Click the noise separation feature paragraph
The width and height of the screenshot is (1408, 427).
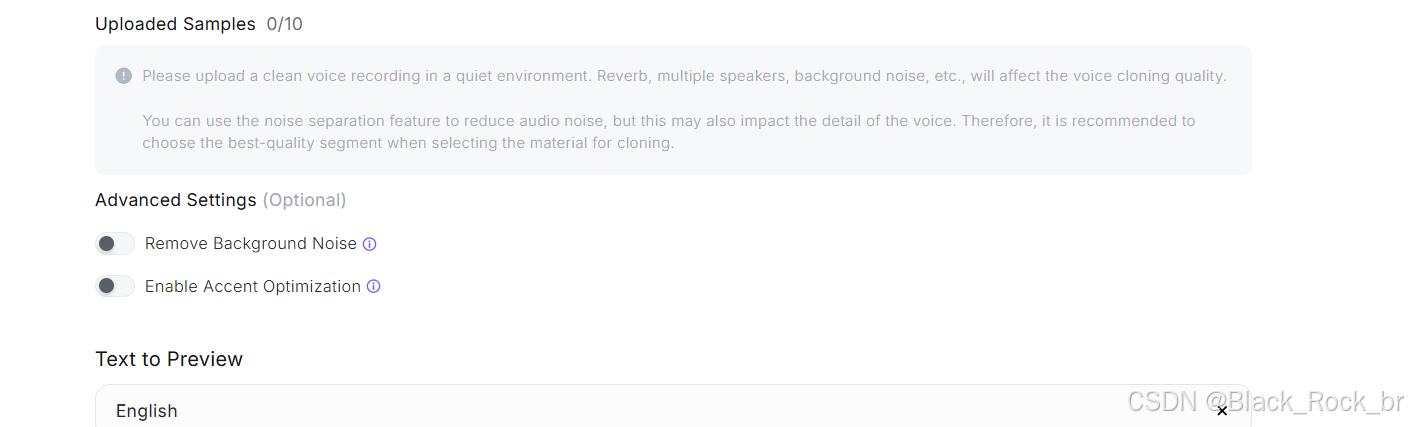pos(669,132)
